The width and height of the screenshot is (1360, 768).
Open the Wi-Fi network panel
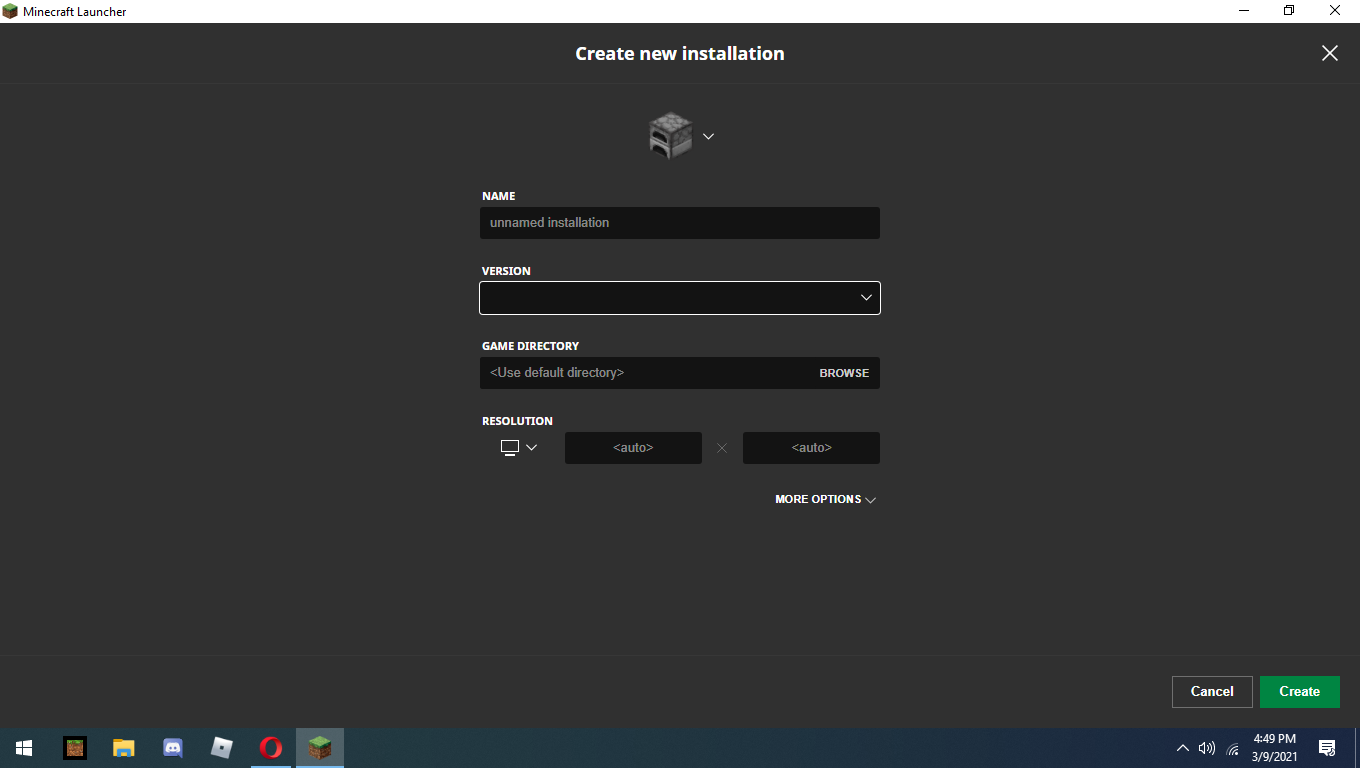tap(1233, 748)
